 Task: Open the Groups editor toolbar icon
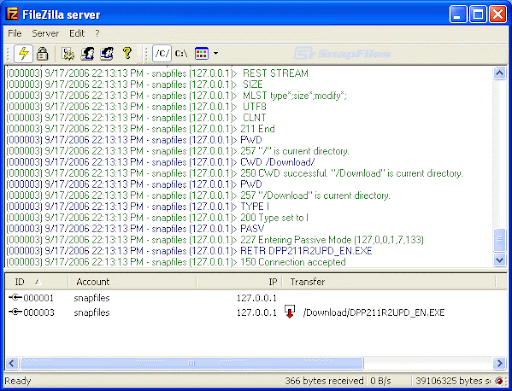point(107,53)
